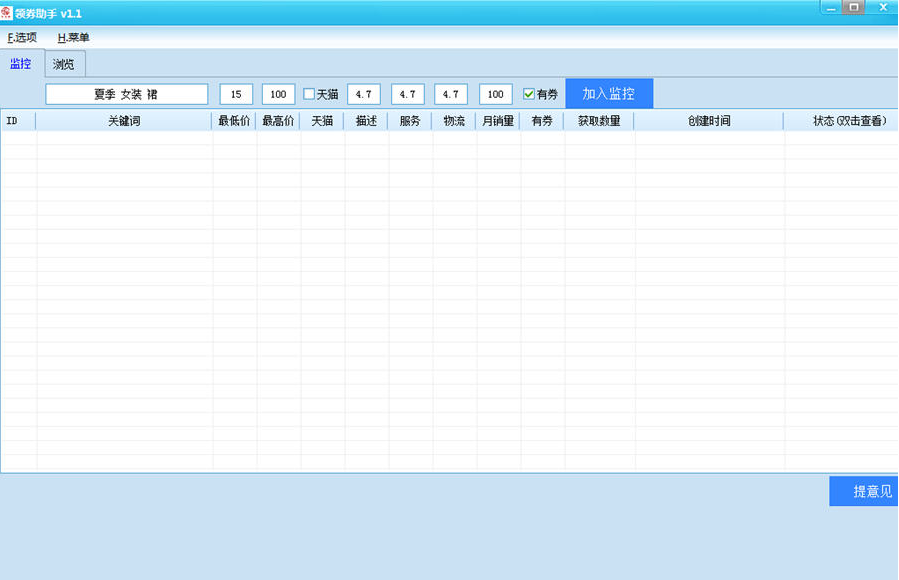Click the 获取数量 column header

[x=599, y=121]
